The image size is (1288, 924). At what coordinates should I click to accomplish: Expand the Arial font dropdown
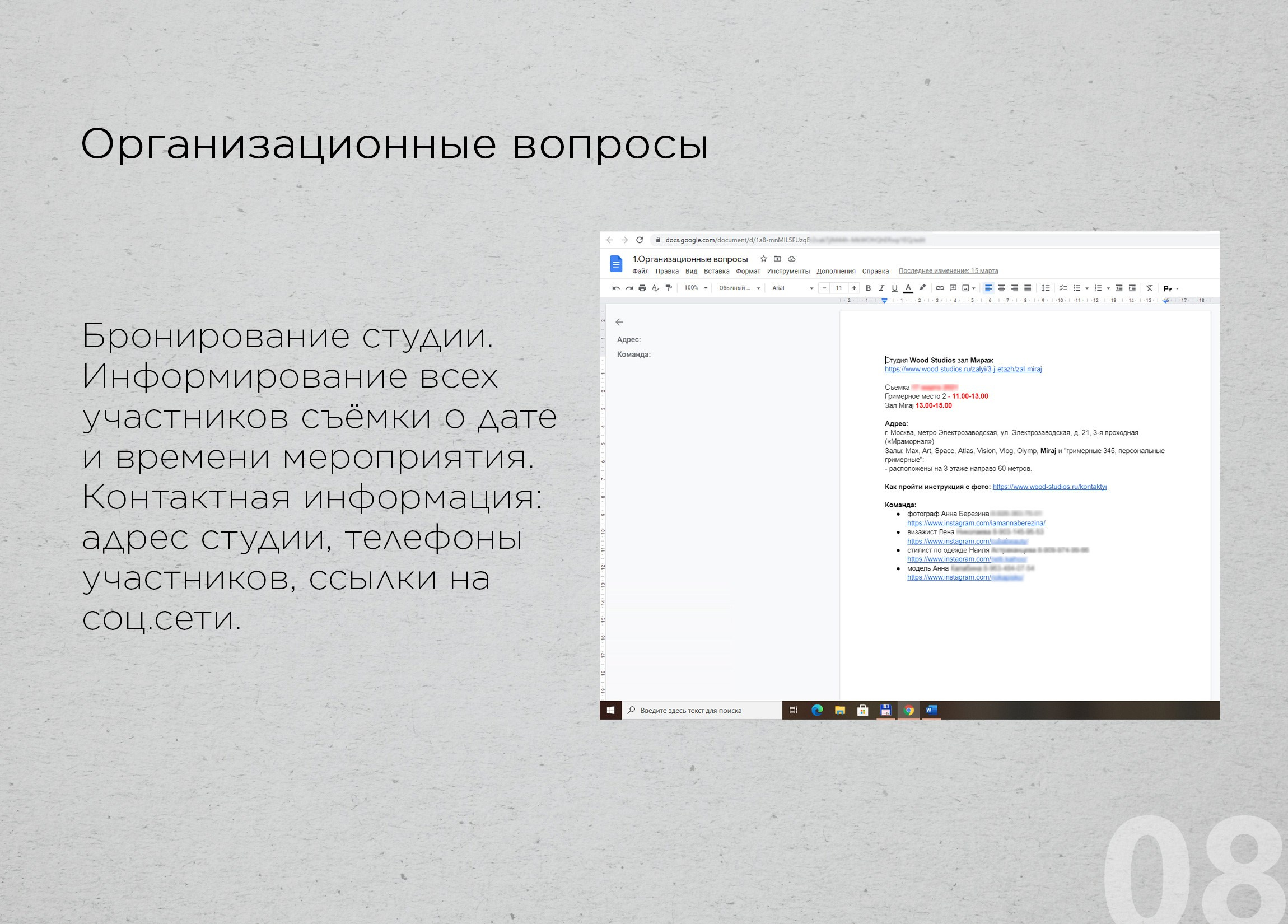point(792,288)
